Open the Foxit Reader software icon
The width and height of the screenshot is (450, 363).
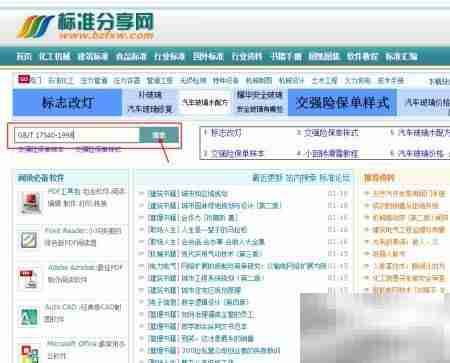29,240
